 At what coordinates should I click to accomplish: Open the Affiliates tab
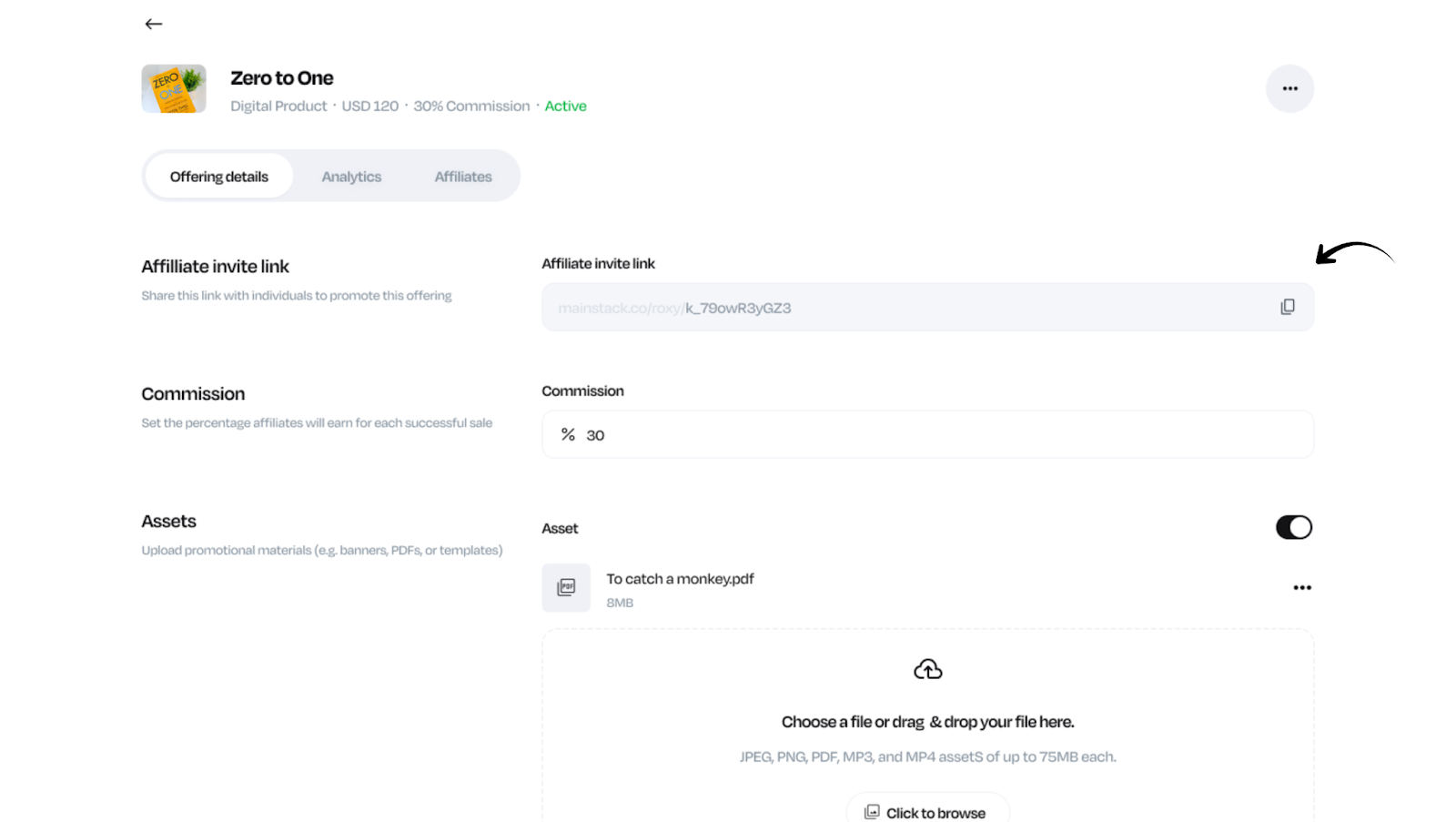coord(463,177)
